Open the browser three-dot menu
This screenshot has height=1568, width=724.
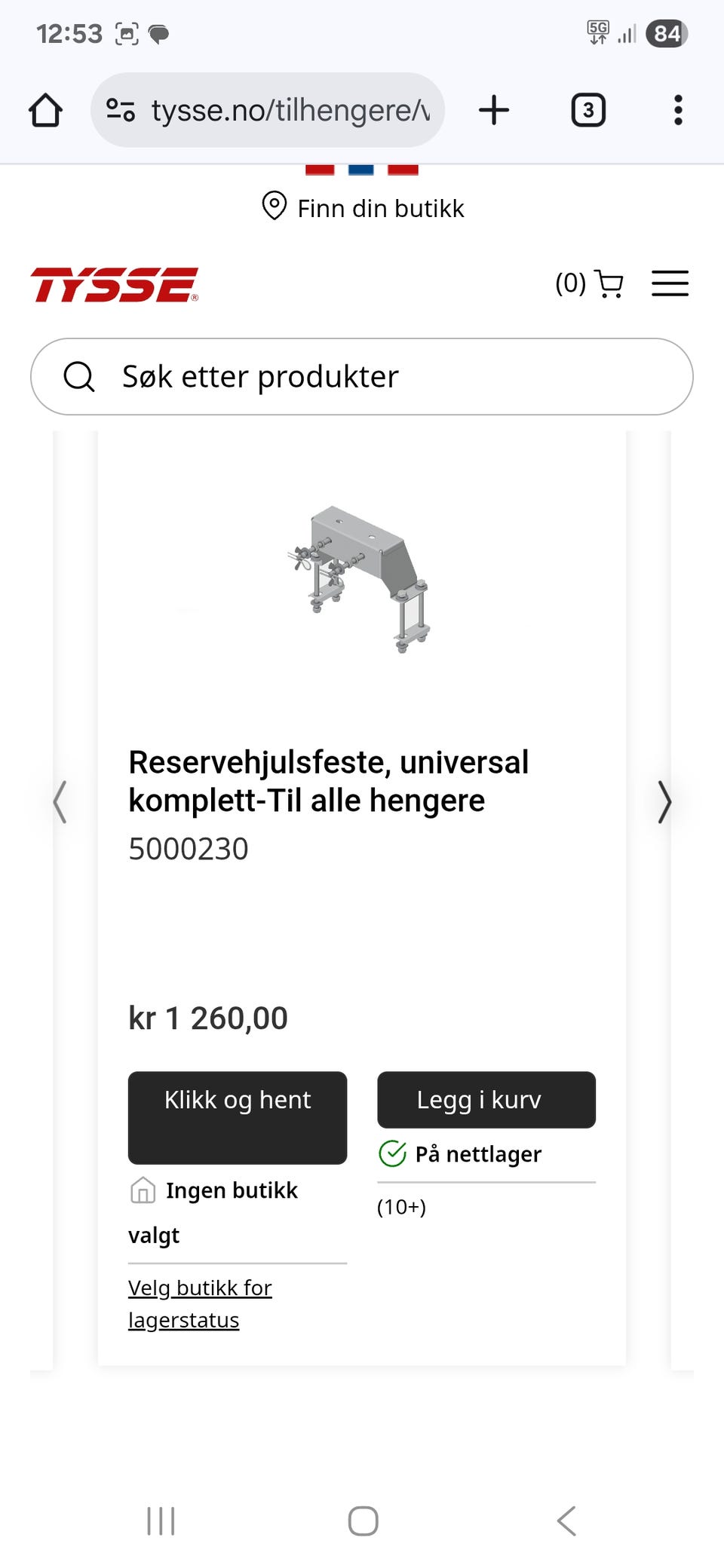point(678,110)
